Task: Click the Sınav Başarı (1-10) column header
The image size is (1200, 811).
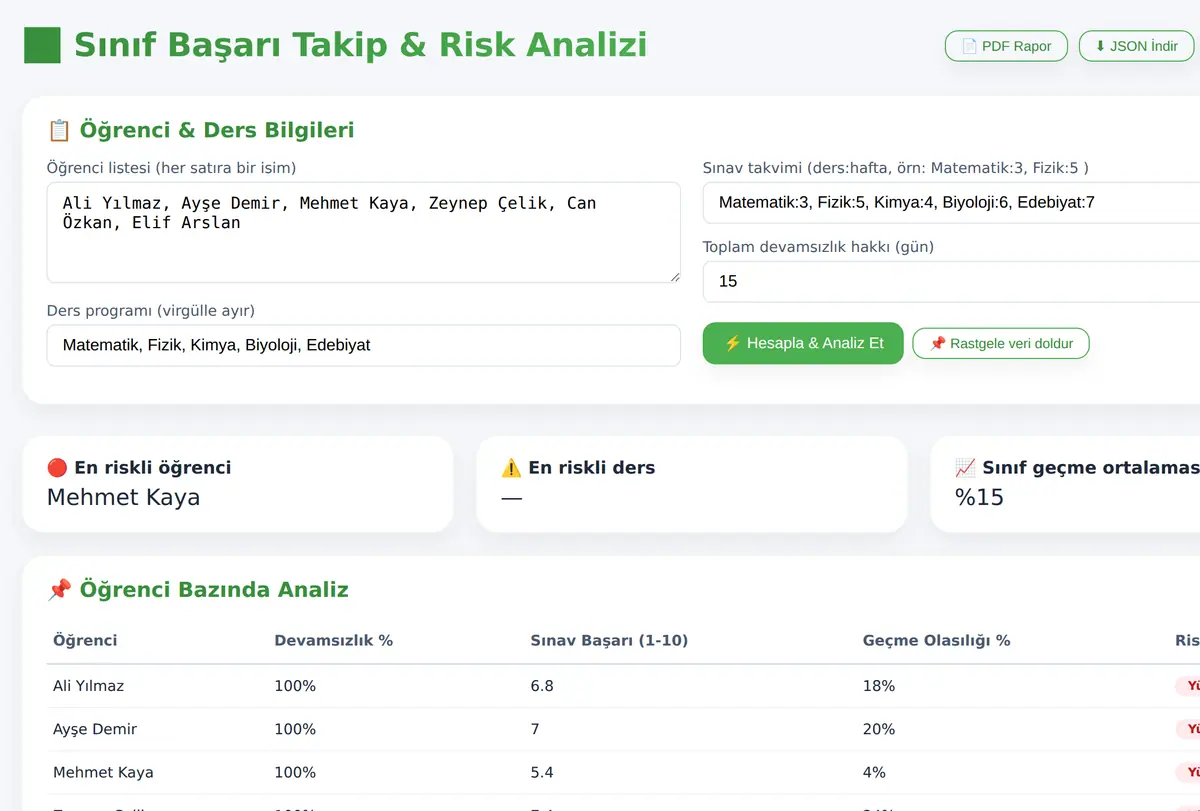Action: 609,640
